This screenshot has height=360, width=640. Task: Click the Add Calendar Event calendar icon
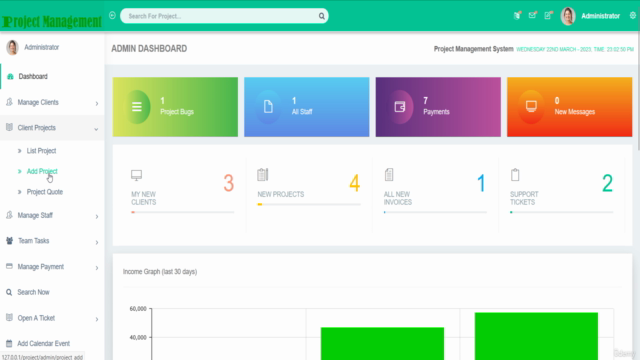tap(9, 343)
